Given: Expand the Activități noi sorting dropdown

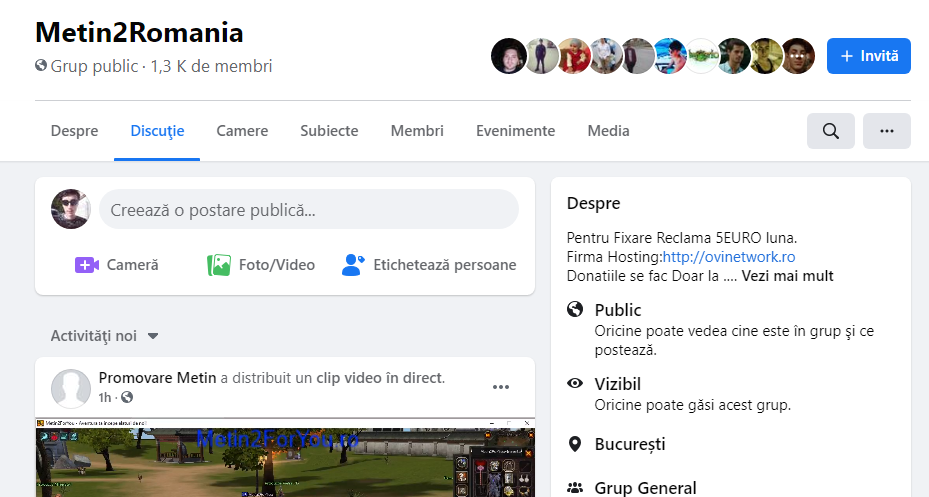Looking at the screenshot, I should 104,336.
